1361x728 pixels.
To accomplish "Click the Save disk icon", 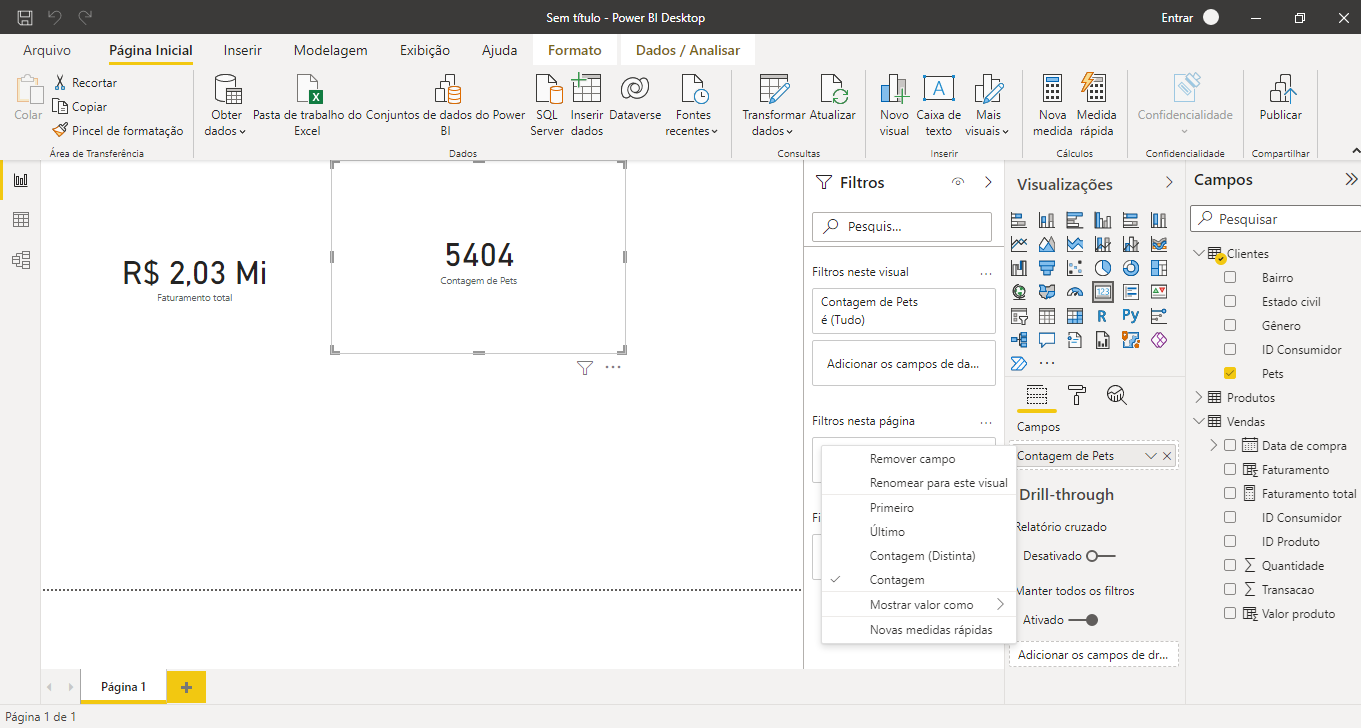I will click(x=25, y=18).
